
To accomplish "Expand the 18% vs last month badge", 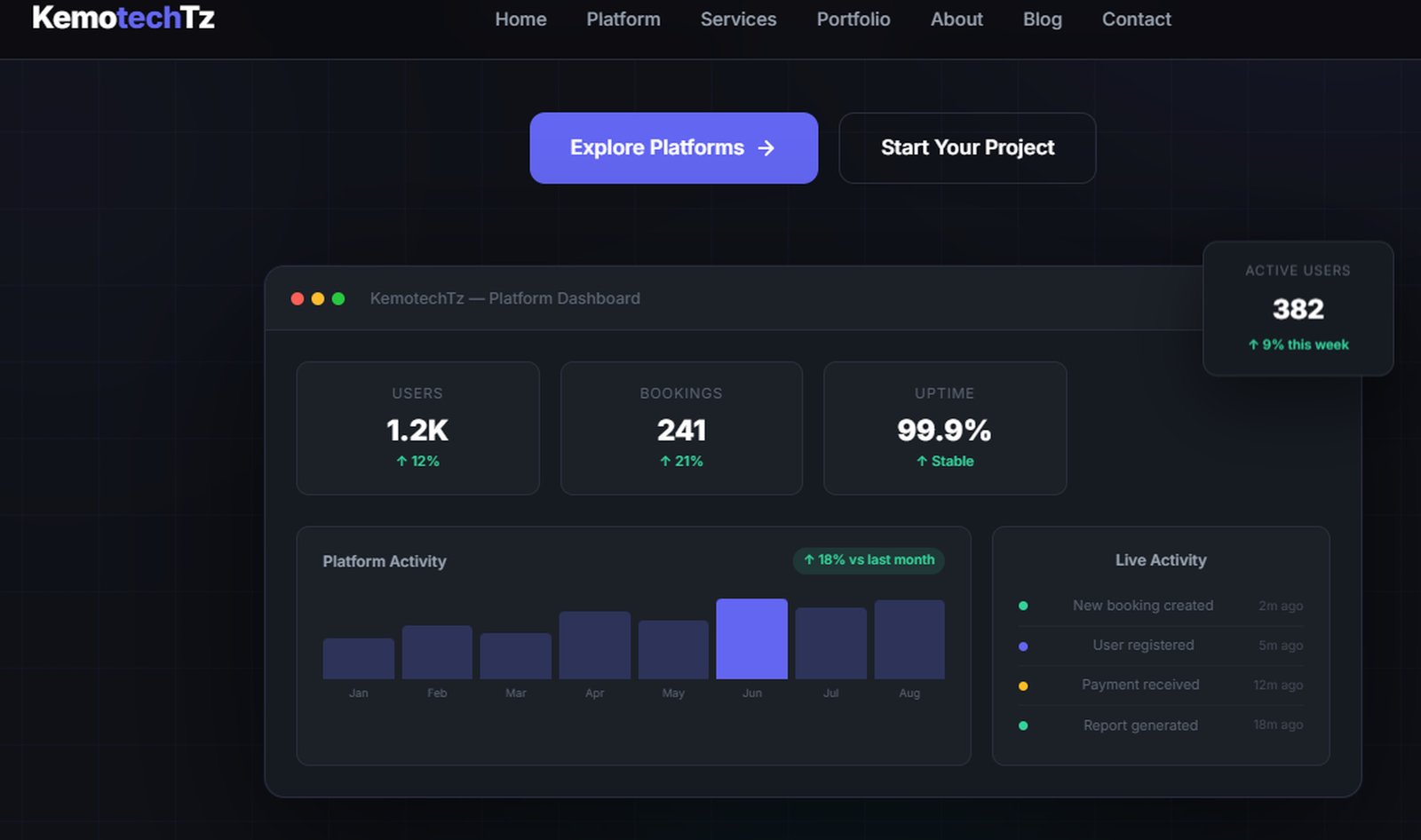I will click(x=868, y=560).
